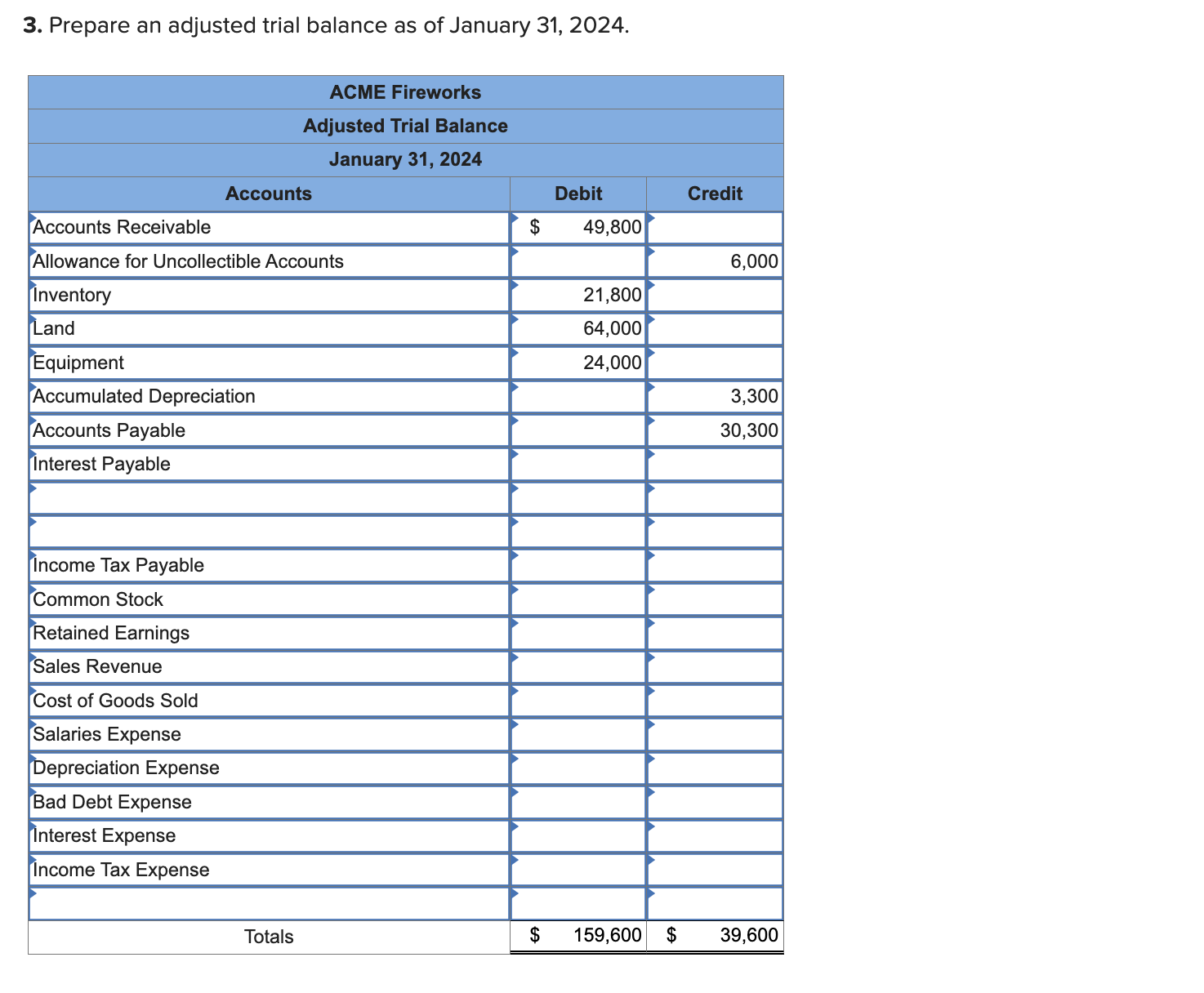
Task: Open the Sales Revenue account dropdown
Action: click(x=270, y=666)
